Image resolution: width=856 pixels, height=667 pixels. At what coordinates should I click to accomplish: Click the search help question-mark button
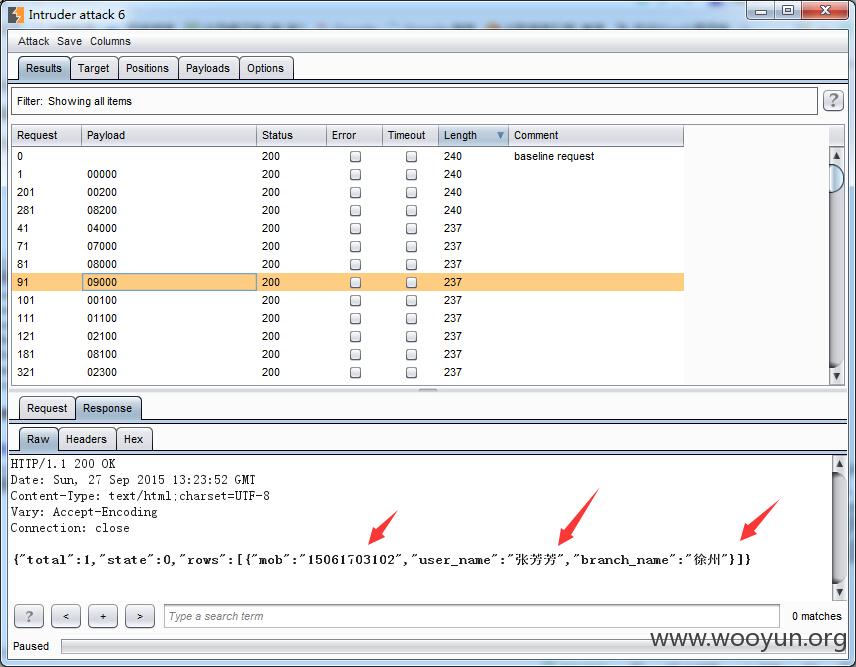[x=29, y=616]
